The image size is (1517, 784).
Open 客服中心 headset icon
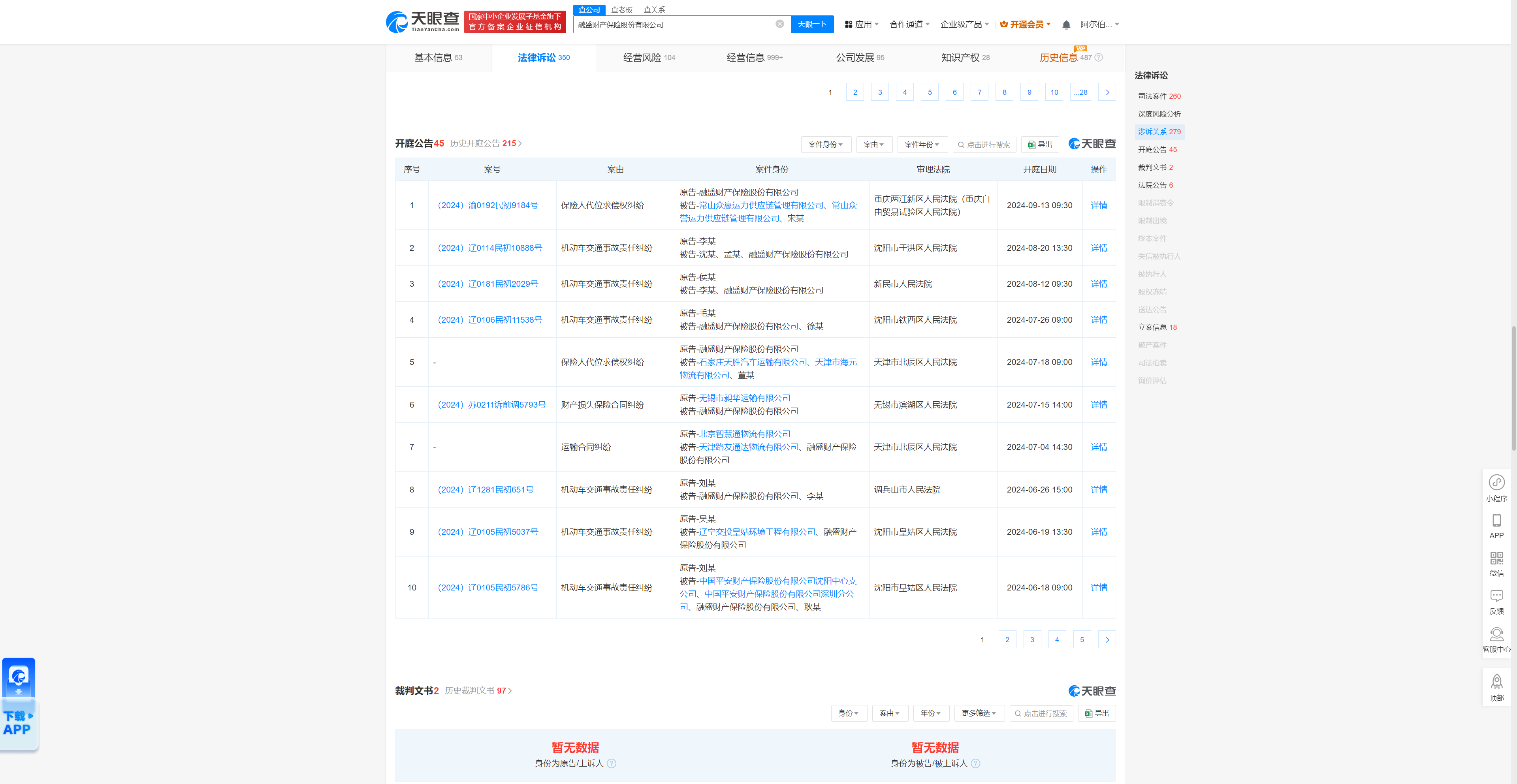1496,640
